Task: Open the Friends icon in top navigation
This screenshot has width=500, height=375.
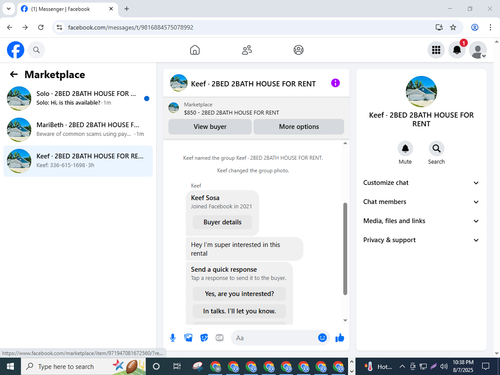Action: (247, 50)
